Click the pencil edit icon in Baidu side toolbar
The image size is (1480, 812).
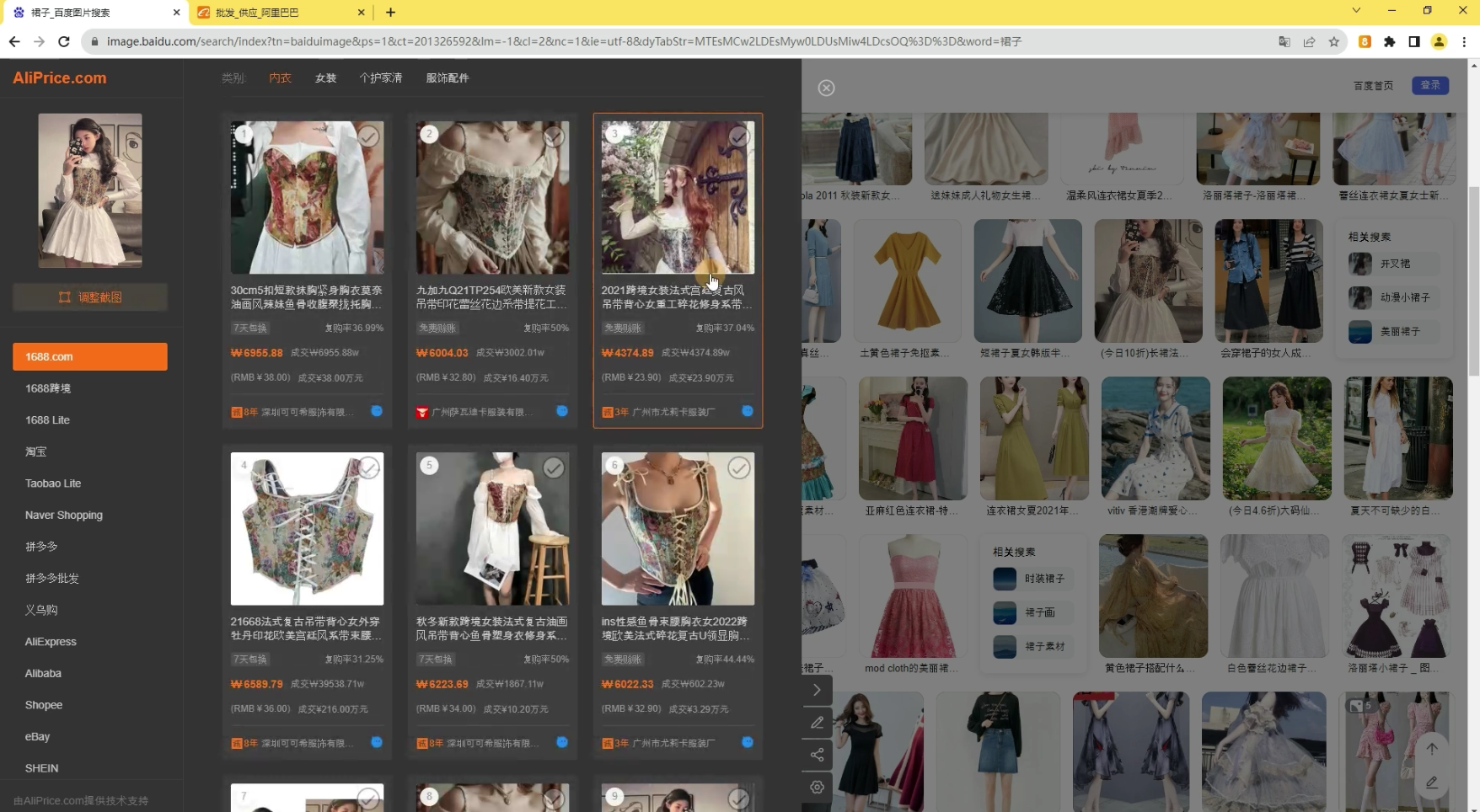(817, 722)
